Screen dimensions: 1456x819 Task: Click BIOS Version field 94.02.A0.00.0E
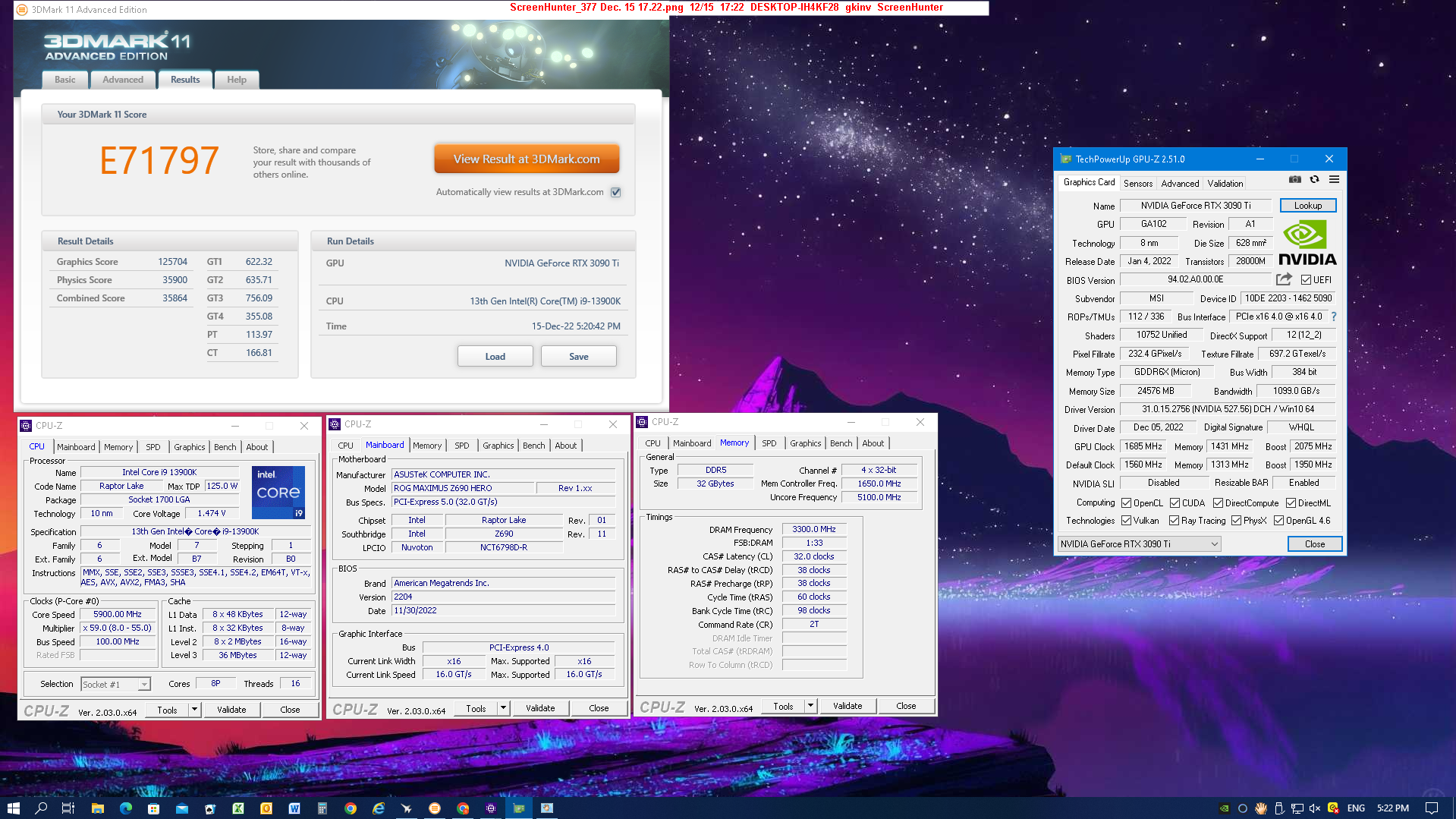[x=1195, y=279]
